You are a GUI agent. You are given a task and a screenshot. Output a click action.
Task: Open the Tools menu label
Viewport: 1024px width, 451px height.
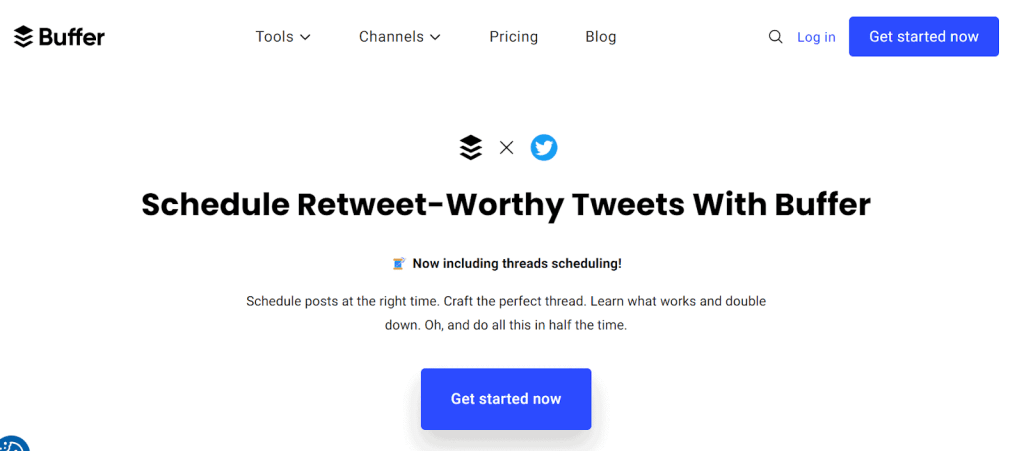coord(274,37)
